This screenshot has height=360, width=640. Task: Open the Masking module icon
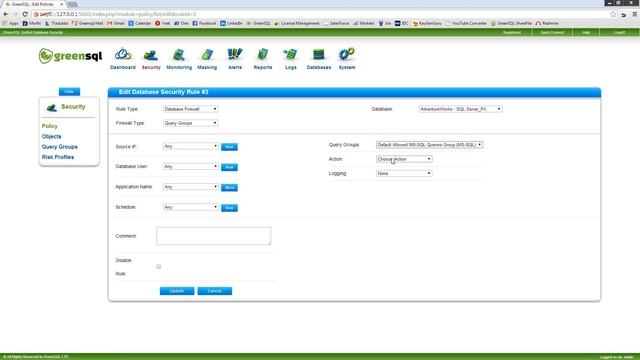coord(207,59)
